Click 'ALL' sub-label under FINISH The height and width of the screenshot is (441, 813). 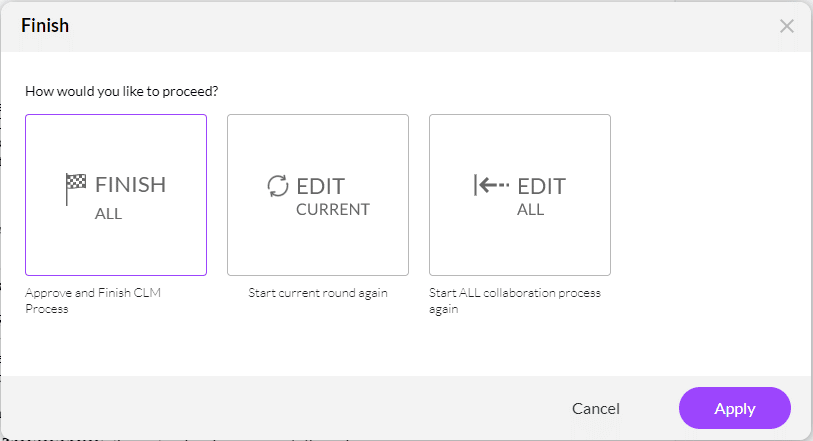click(108, 213)
